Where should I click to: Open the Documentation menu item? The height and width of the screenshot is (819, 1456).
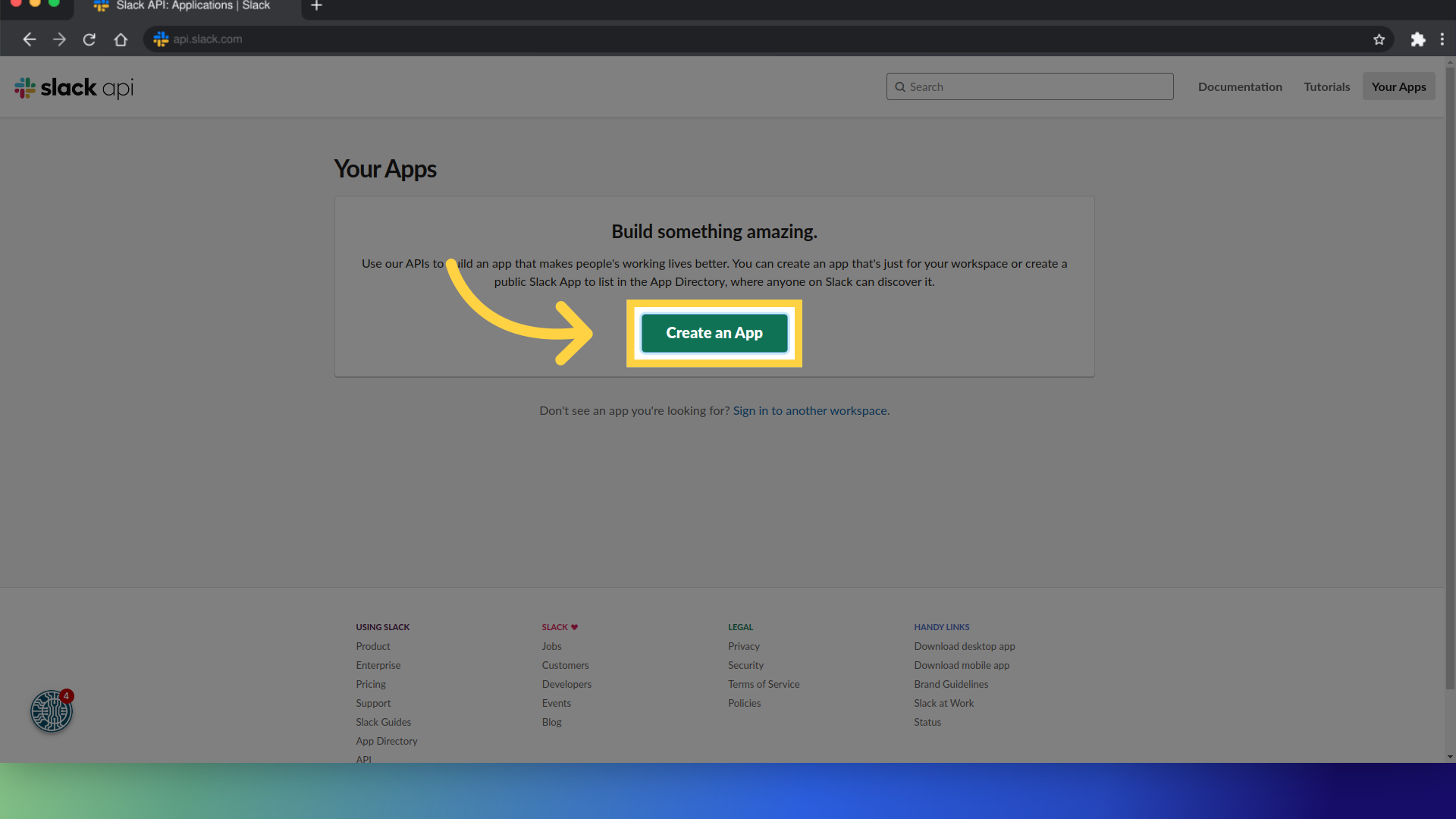[x=1240, y=86]
